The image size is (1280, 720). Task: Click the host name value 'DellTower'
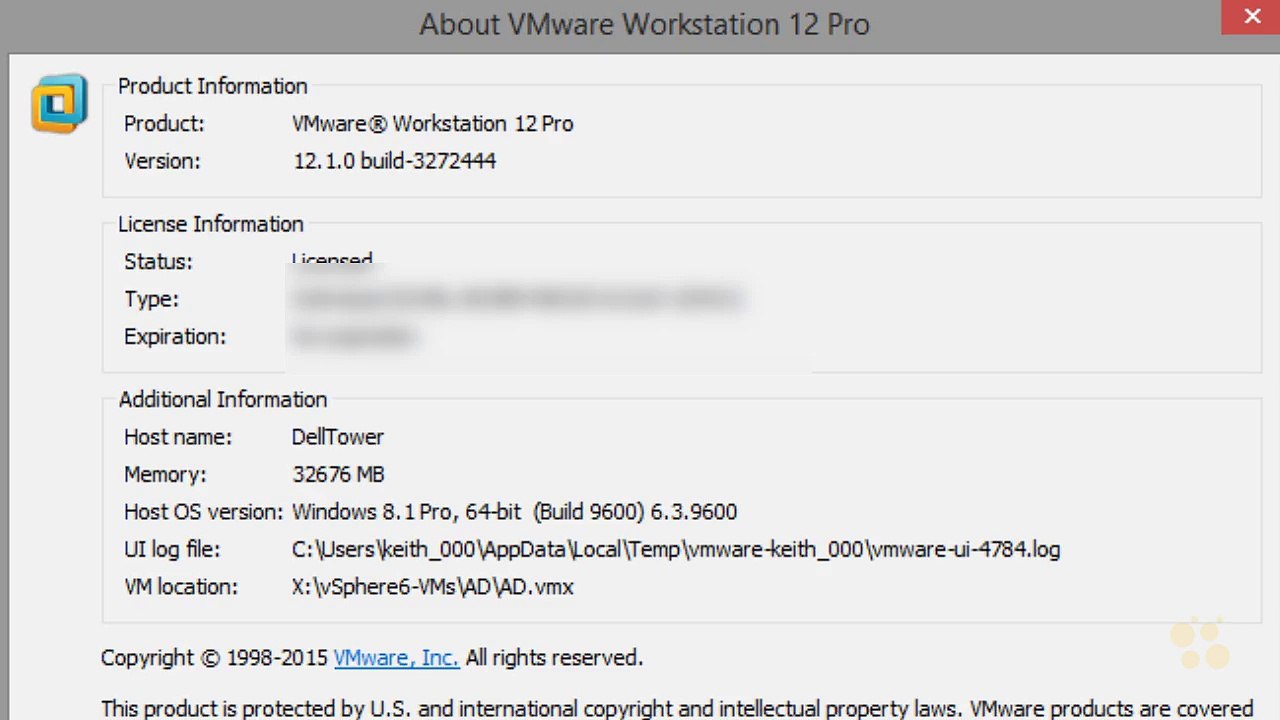point(337,437)
